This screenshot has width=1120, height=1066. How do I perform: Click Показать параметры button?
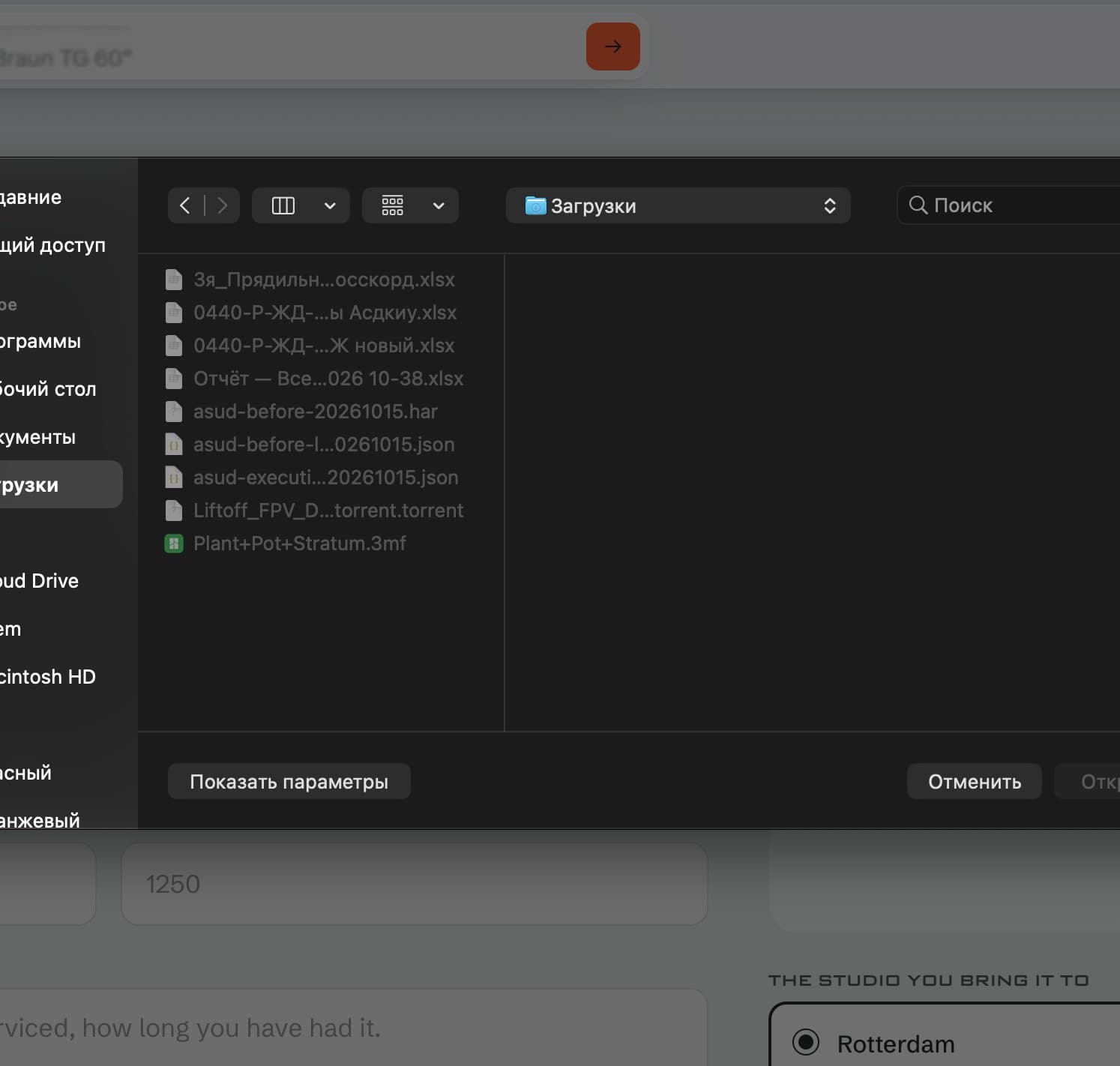[x=289, y=781]
